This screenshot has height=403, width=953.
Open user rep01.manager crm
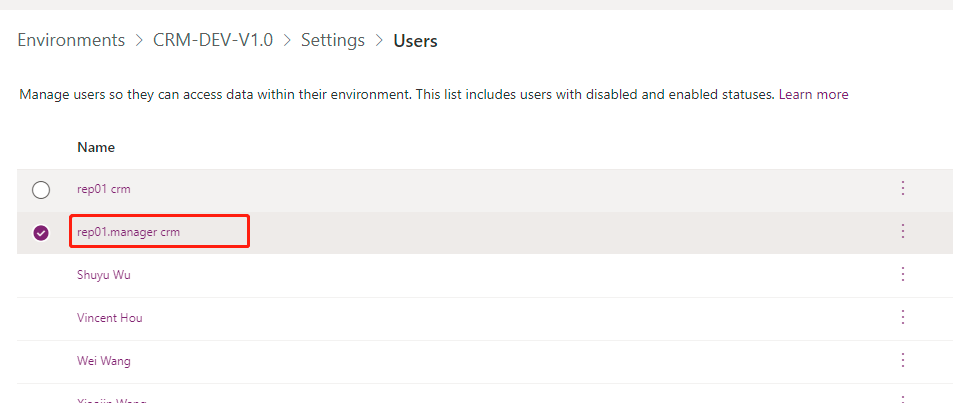(x=129, y=232)
